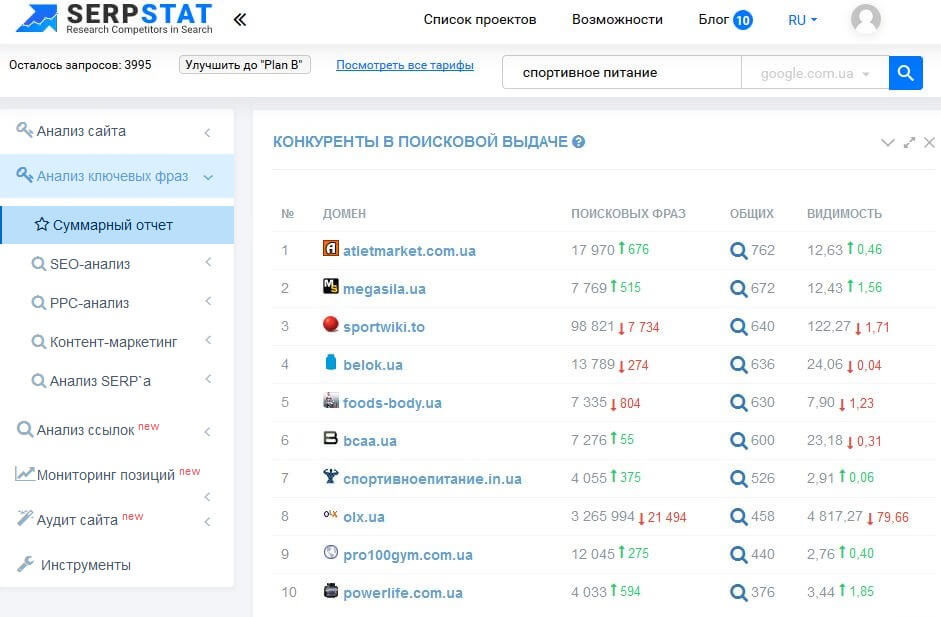The height and width of the screenshot is (617, 941).
Task: Click common keywords magnifier for belok.ua
Action: [x=738, y=364]
